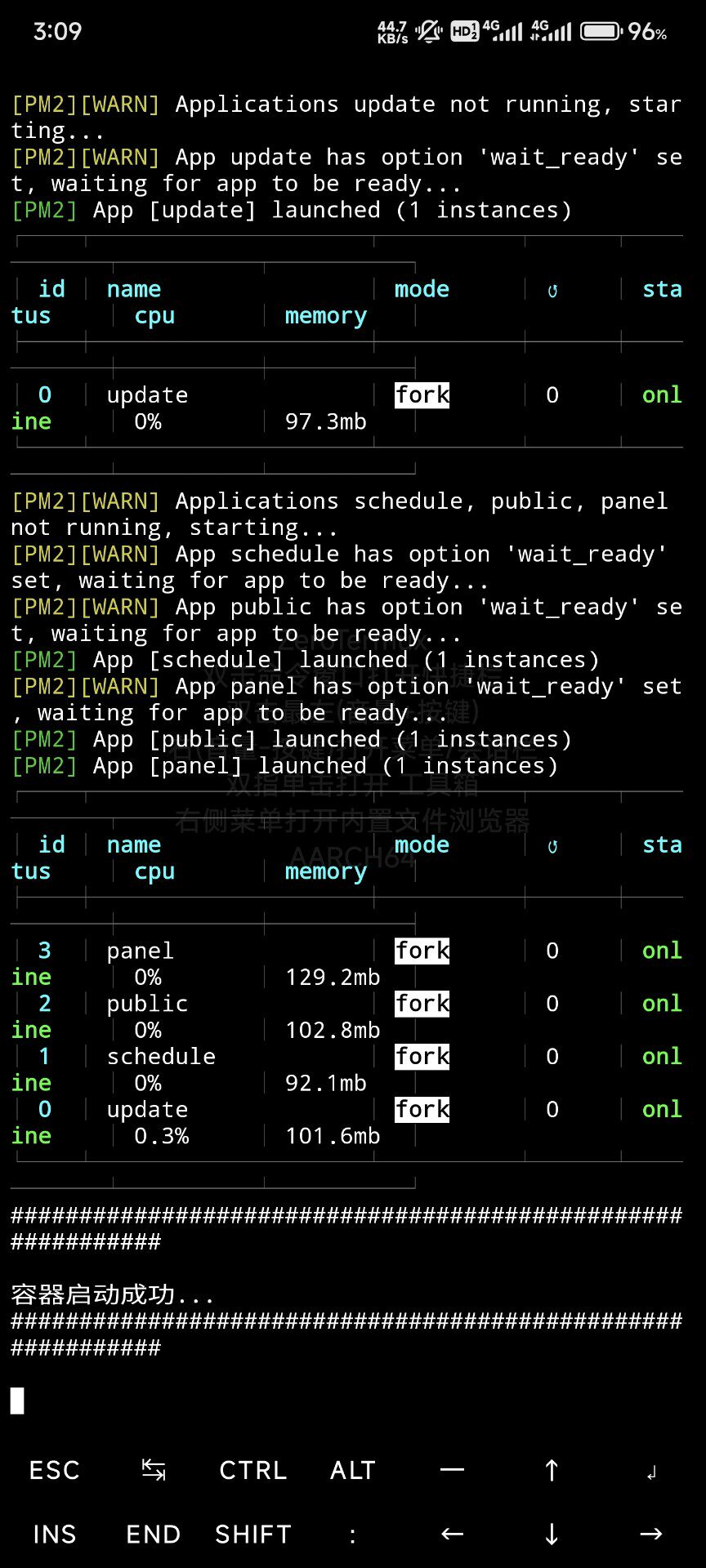Tap the left arrow key
Viewport: 706px width, 1568px height.
coord(452,1535)
